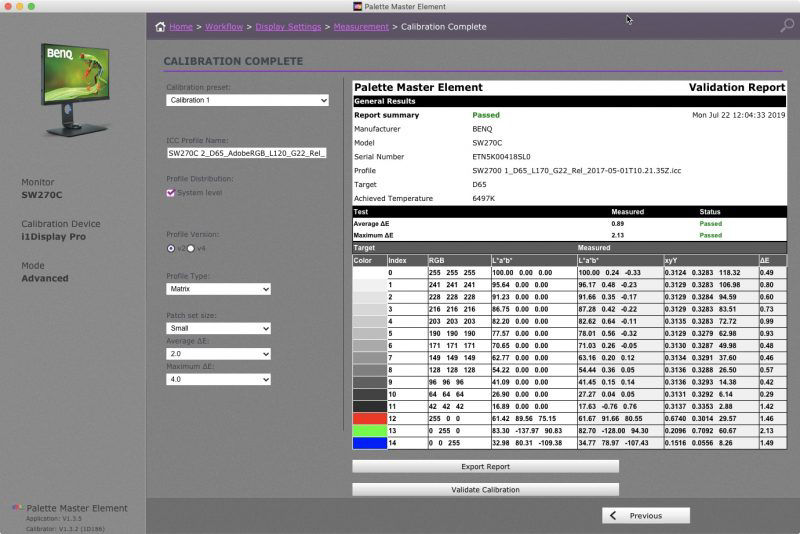
Task: Click the 'Validation Report' heading
Action: [737, 87]
